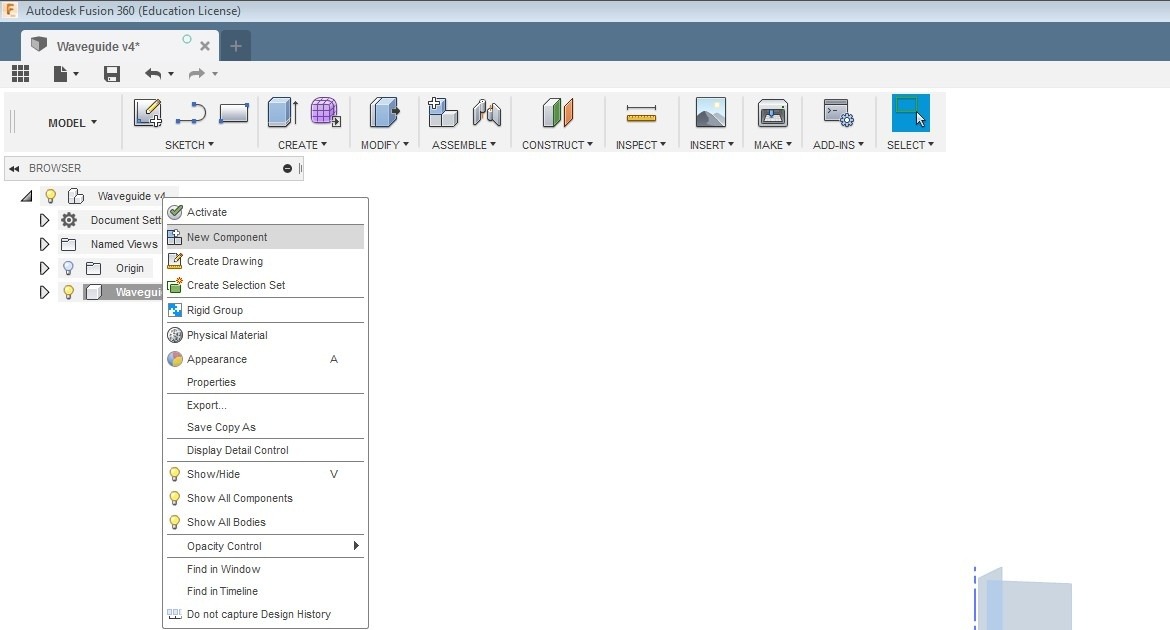Screen dimensions: 1170x630
Task: Start the Create Sketch tool
Action: pos(148,113)
